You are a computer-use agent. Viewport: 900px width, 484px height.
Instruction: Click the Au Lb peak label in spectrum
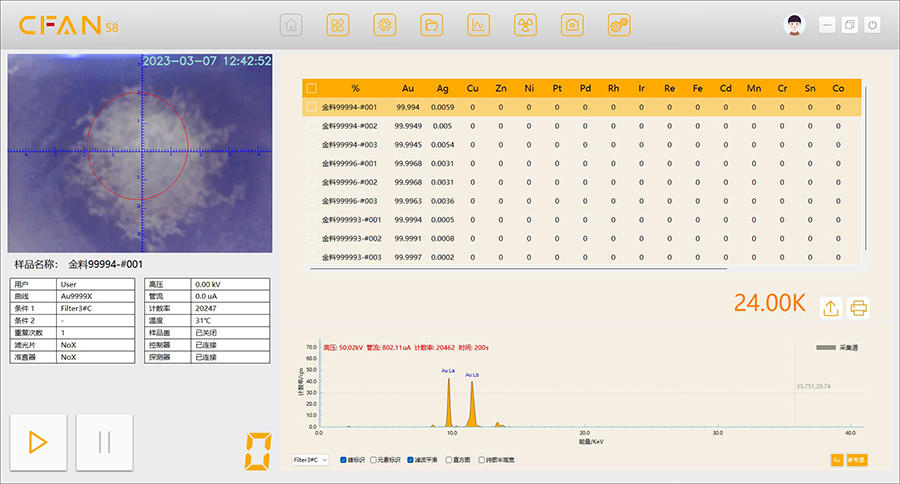pyautogui.click(x=472, y=375)
